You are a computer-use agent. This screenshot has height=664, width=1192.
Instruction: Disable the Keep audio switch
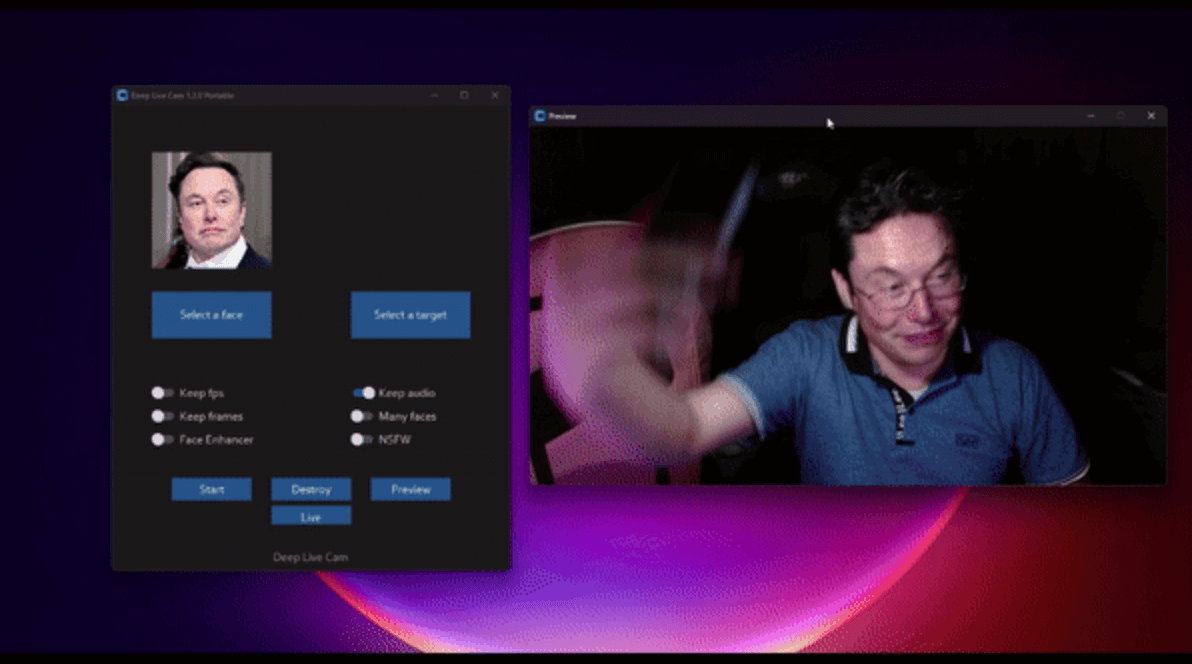363,393
